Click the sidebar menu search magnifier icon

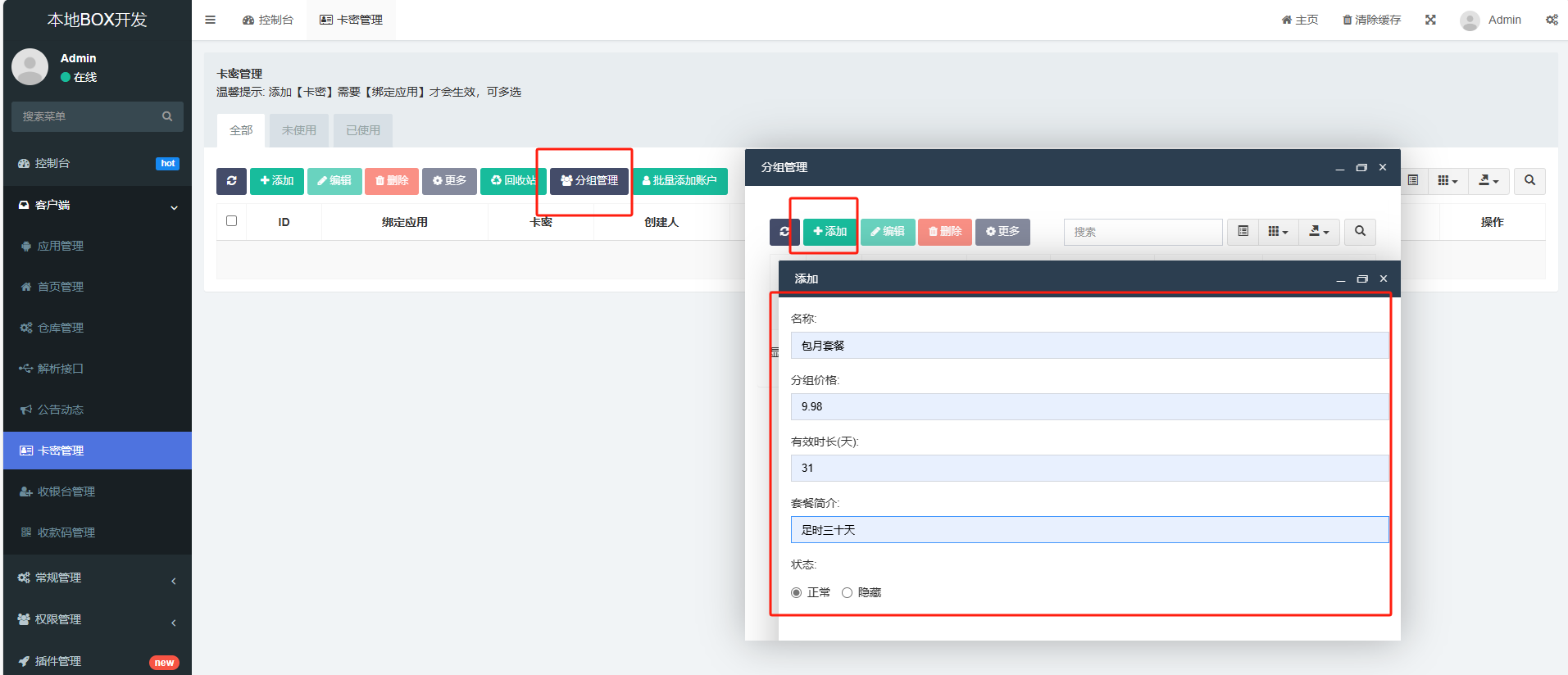[x=167, y=116]
